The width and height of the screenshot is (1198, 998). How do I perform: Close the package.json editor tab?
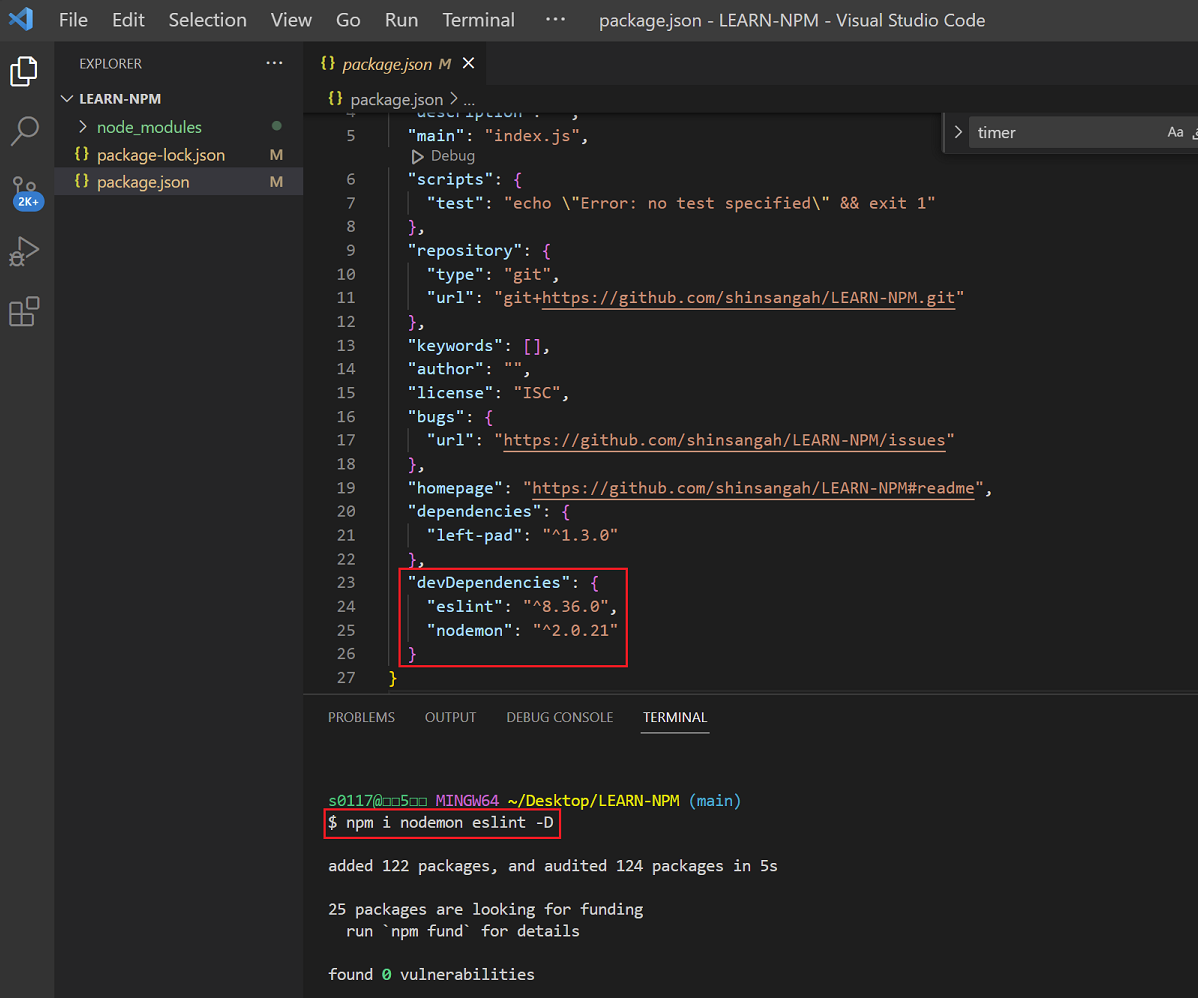point(468,63)
